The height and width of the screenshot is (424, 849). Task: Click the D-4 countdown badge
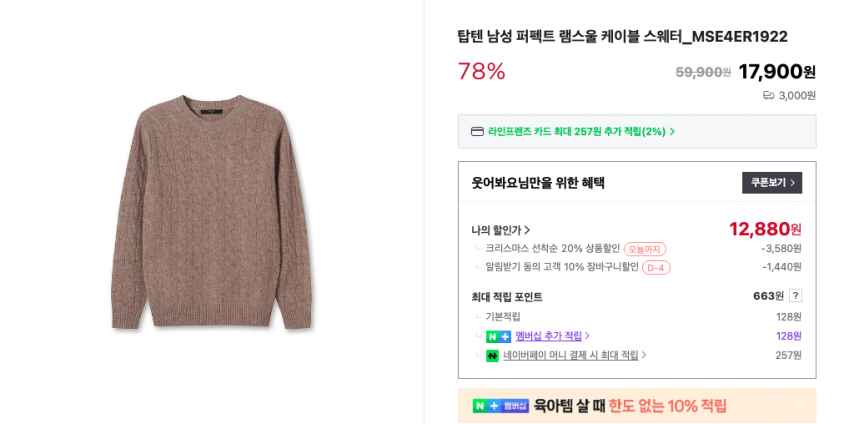(656, 268)
